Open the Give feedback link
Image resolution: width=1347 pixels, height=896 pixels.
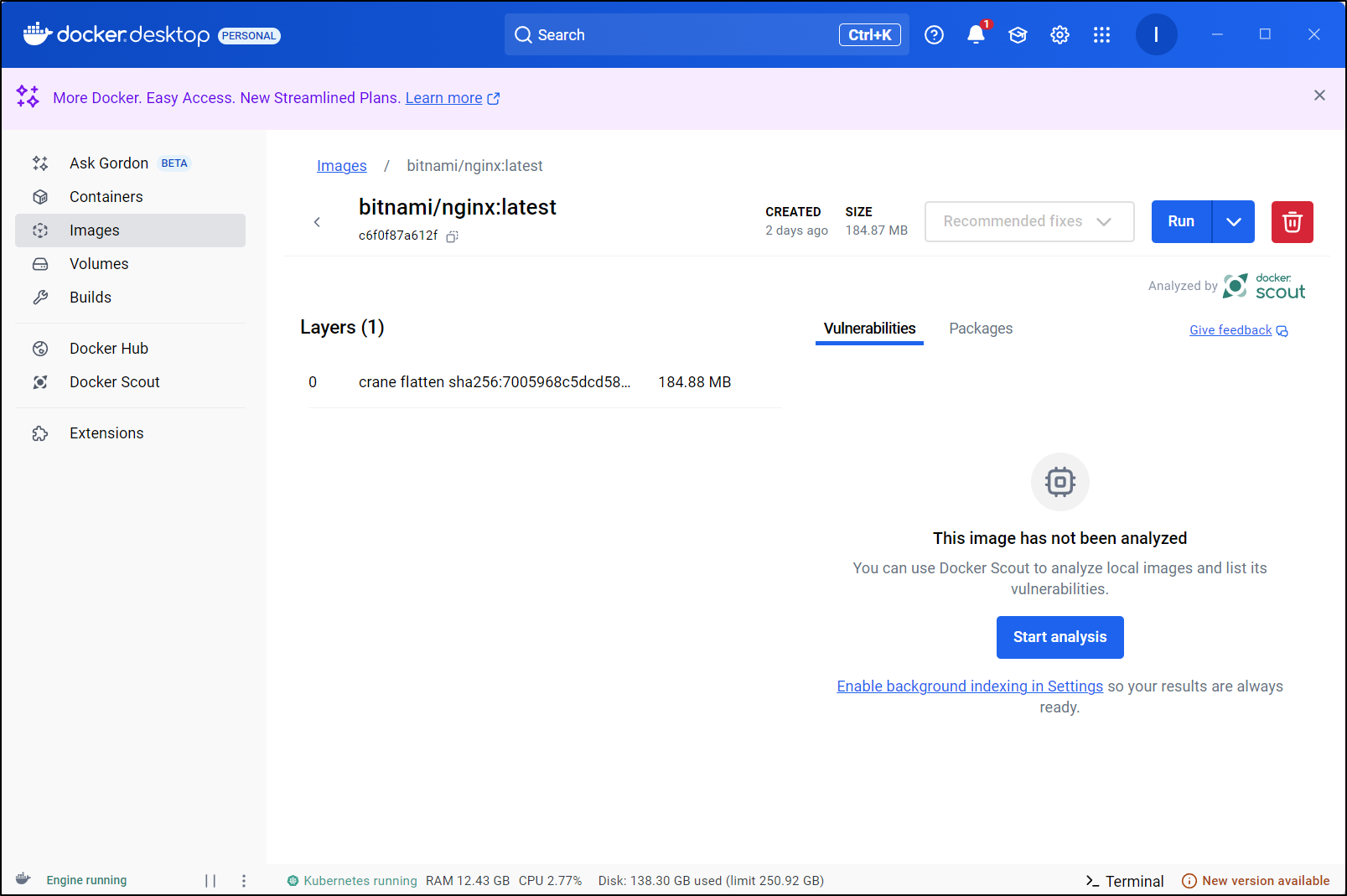[x=1238, y=330]
